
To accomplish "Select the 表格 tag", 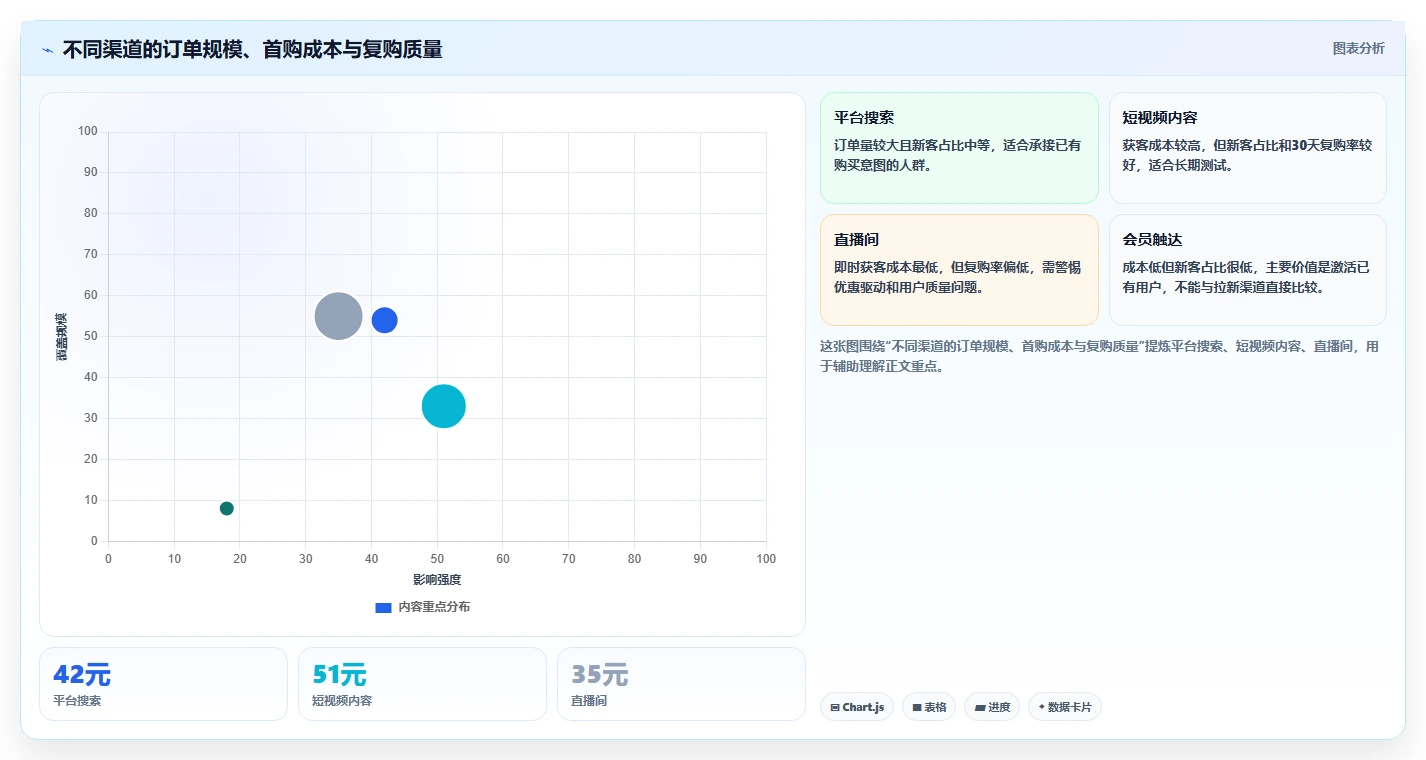I will click(929, 707).
